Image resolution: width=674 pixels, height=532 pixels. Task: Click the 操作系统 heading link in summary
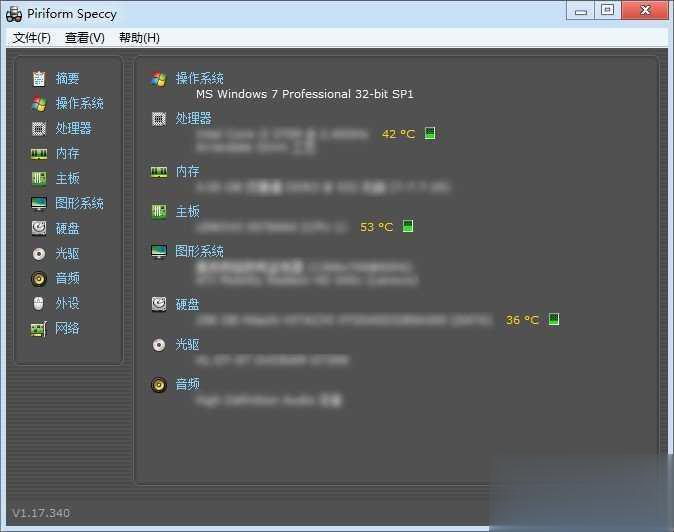pos(199,78)
